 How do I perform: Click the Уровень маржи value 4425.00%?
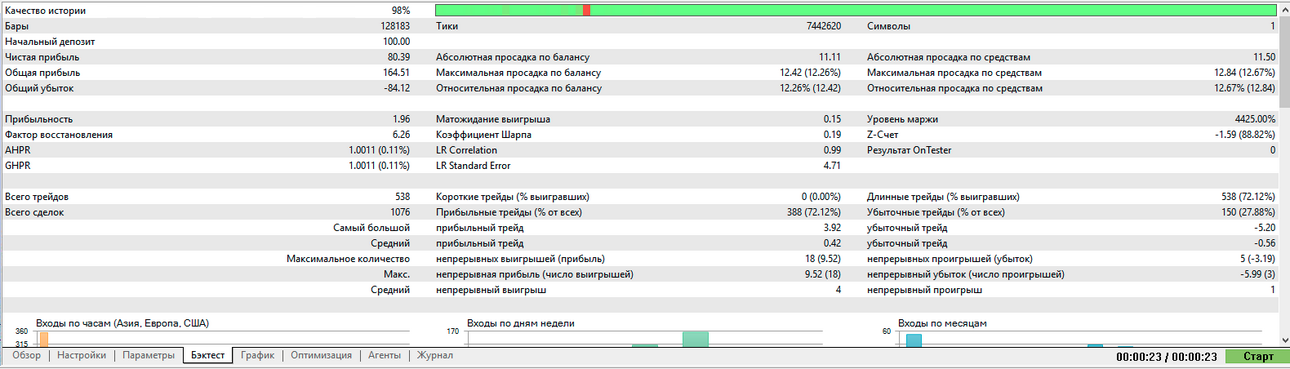pyautogui.click(x=1256, y=119)
